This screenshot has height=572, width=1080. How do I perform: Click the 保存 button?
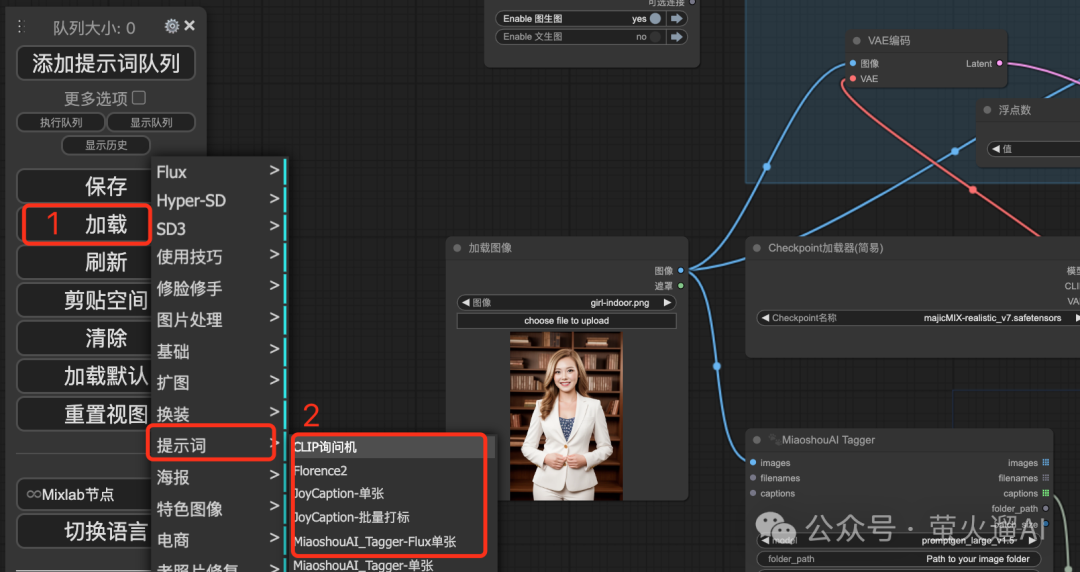[85, 186]
